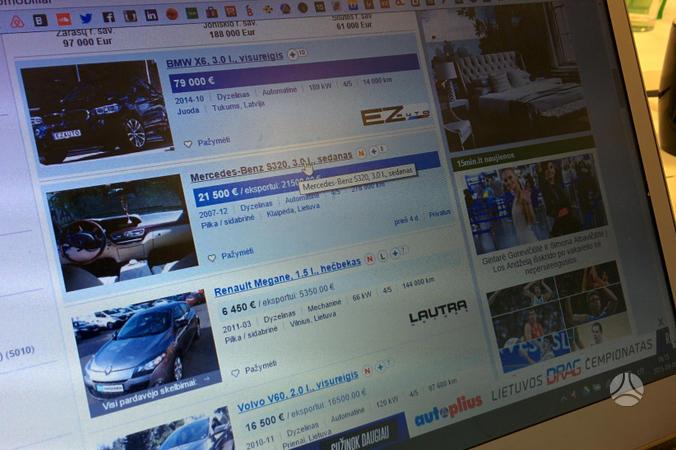
Task: Click the heart icon on Renault Megane listing
Action: coord(235,373)
